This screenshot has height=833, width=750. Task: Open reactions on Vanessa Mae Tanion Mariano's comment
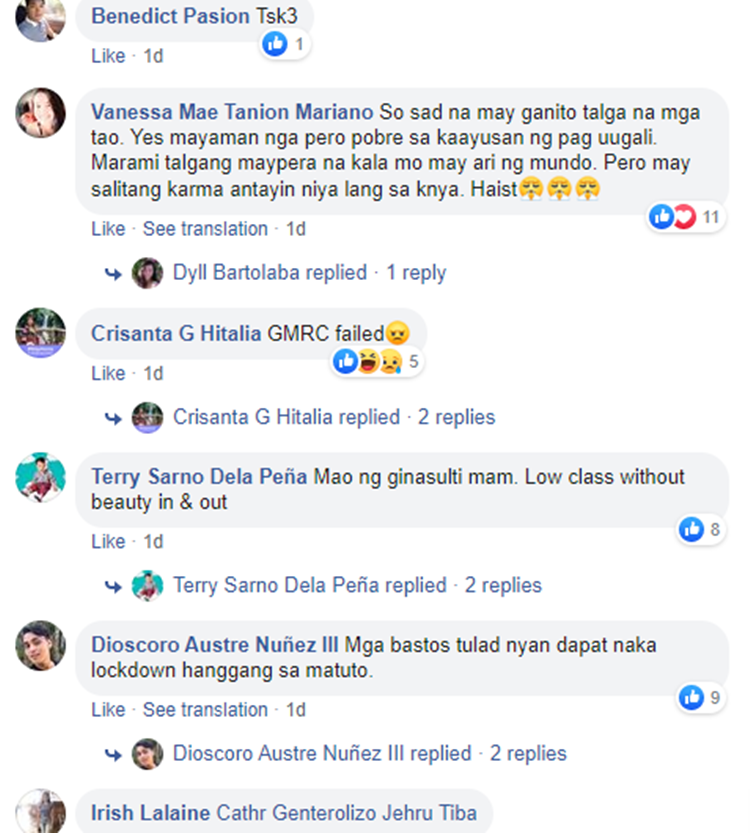point(686,217)
